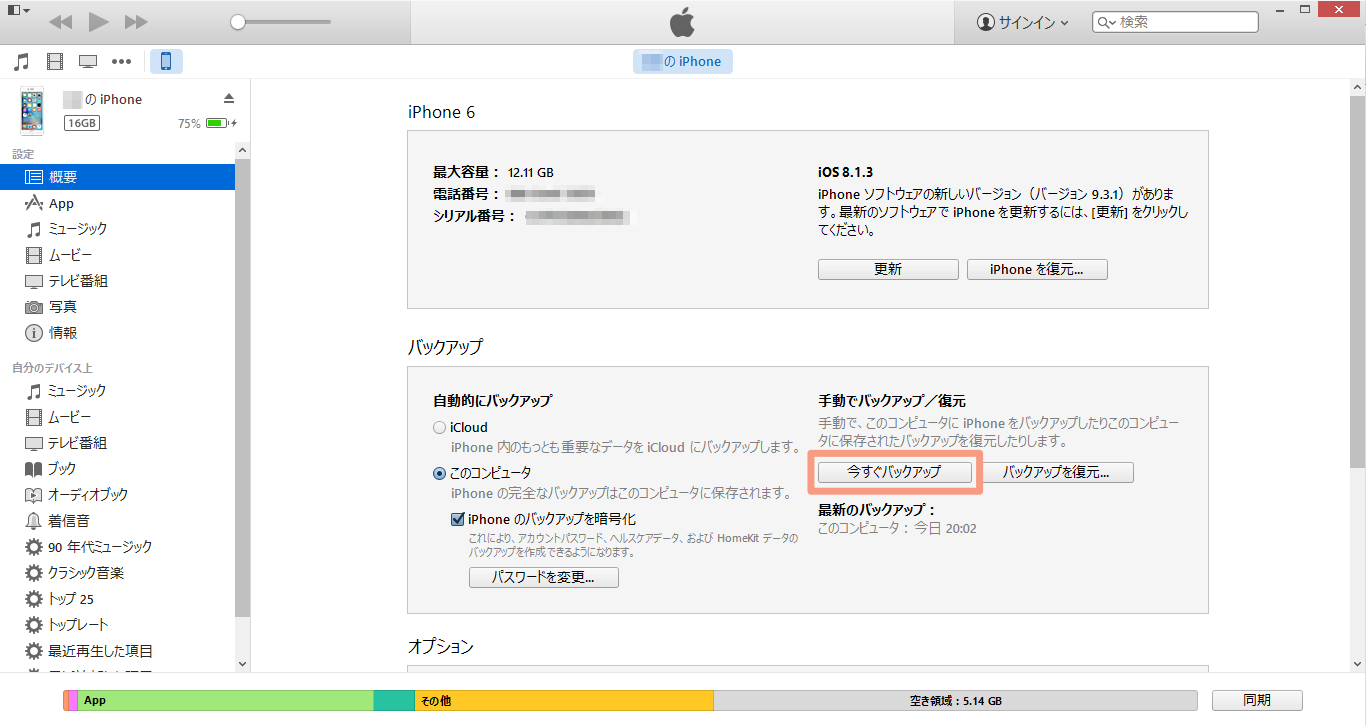Open 情報 settings in sidebar
Screen dimensions: 1366x726
pos(117,333)
